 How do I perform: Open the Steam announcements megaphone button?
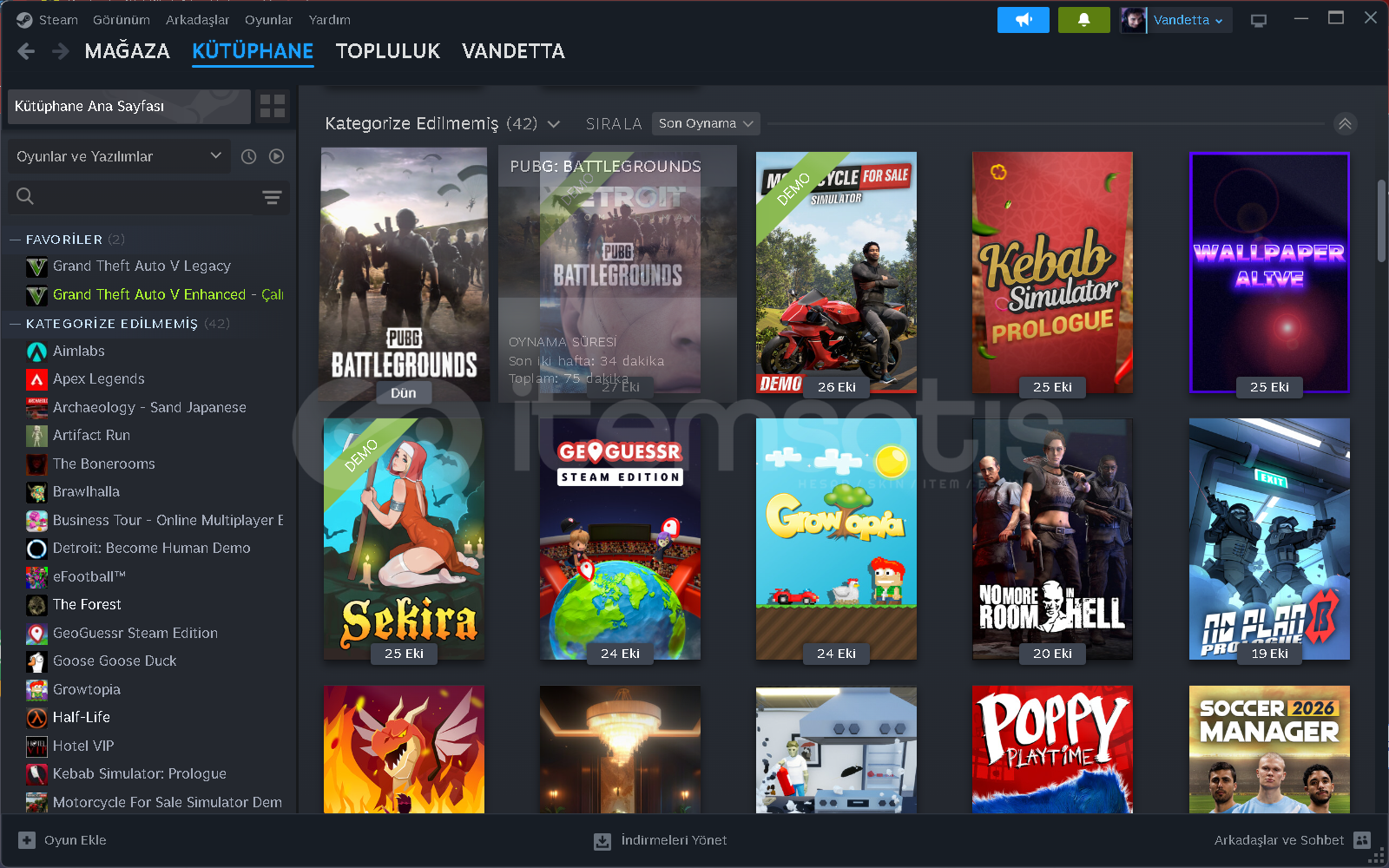[x=1024, y=20]
